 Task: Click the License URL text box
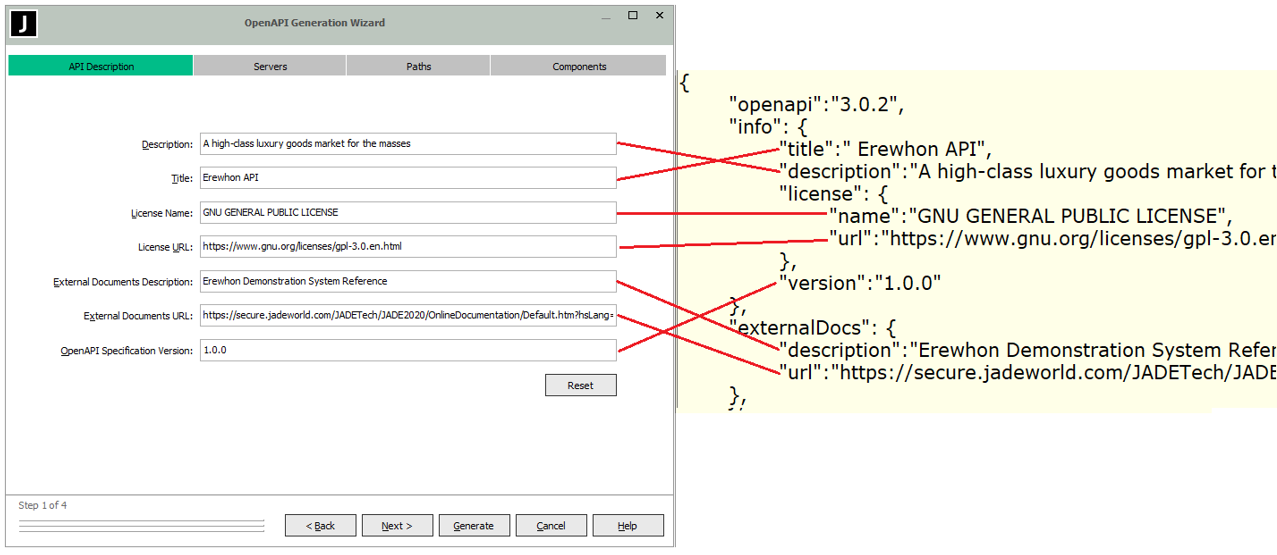click(x=408, y=247)
